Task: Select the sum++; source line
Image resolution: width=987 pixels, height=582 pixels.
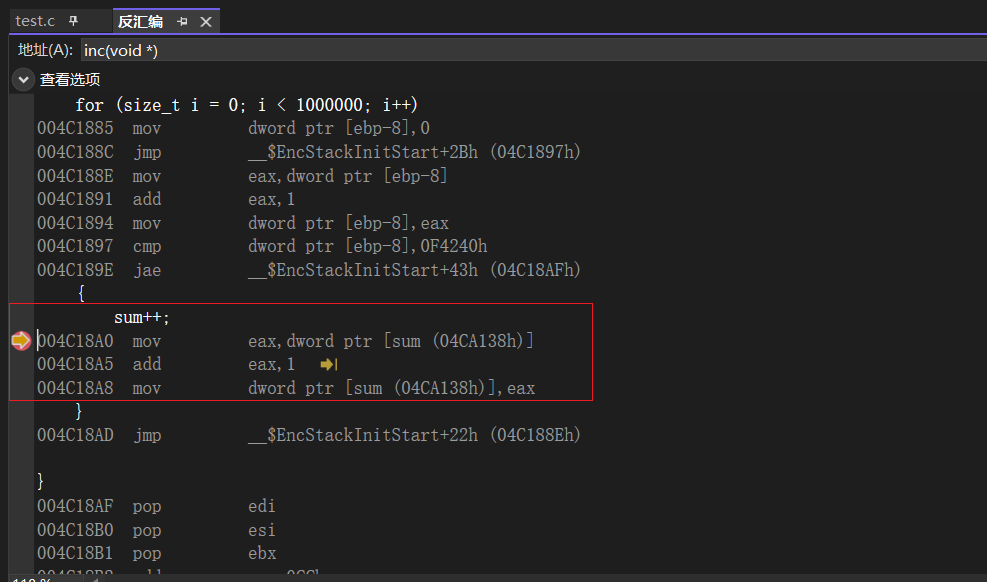Action: 142,317
